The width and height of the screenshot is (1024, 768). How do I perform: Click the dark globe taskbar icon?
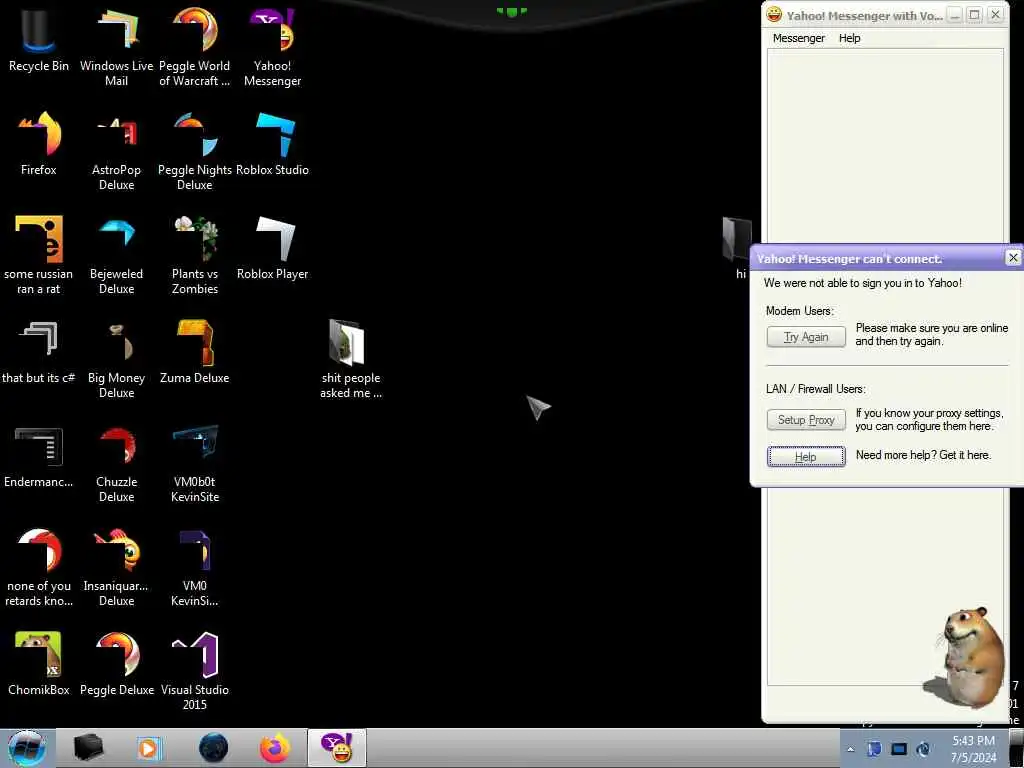click(214, 748)
